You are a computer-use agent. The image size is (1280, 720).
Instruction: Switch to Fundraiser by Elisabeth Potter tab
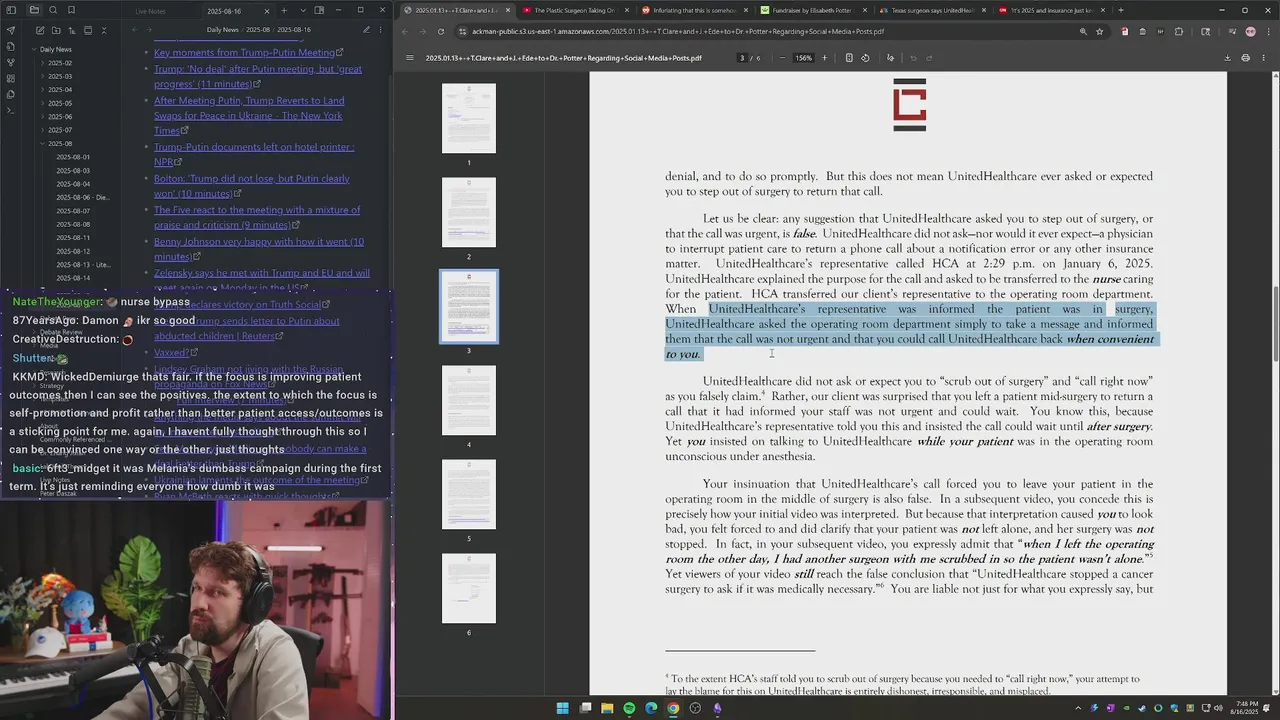pyautogui.click(x=812, y=10)
